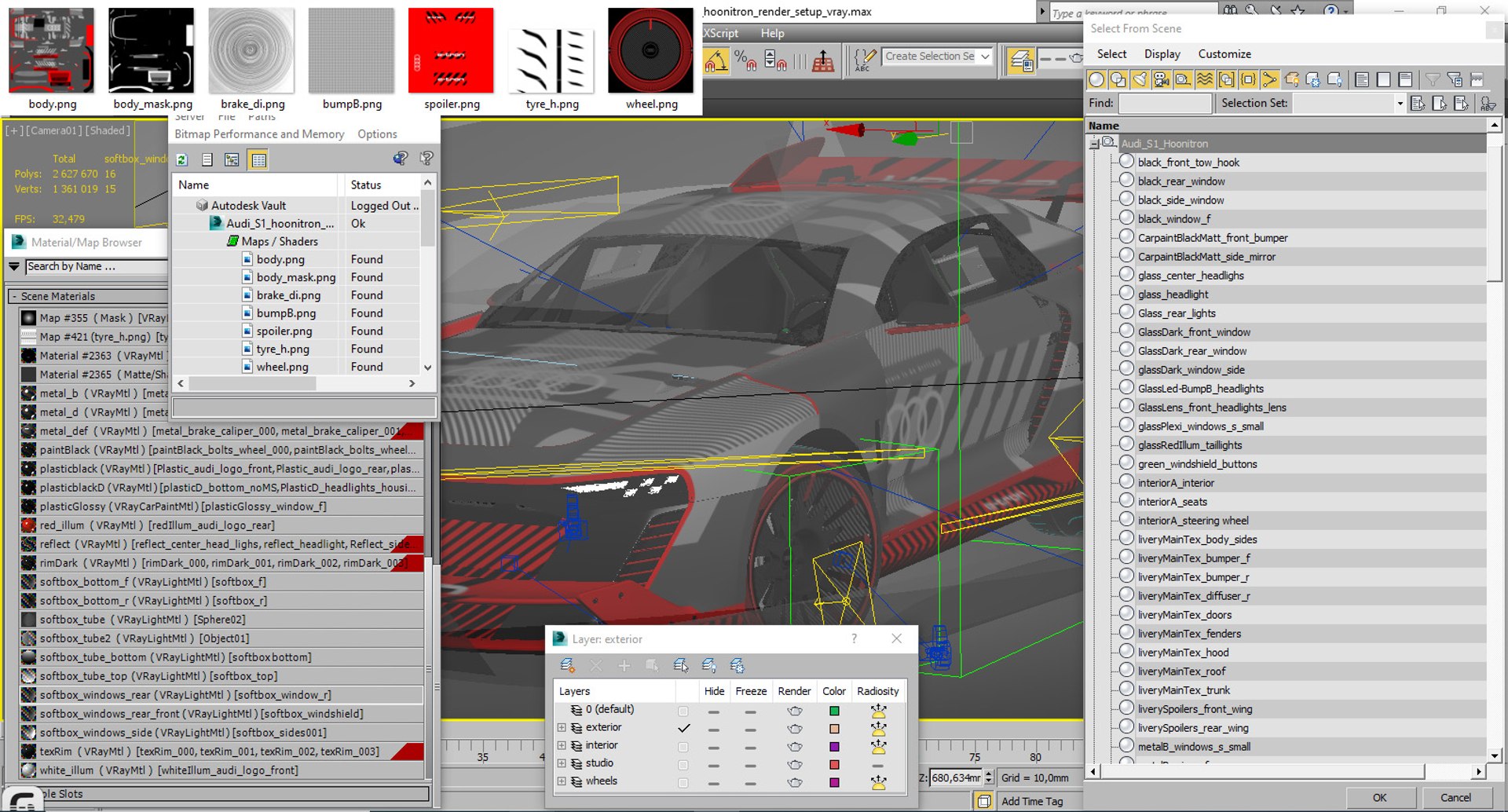Create new layer in Layer dialog toolbar
The image size is (1508, 812).
pyautogui.click(x=567, y=666)
